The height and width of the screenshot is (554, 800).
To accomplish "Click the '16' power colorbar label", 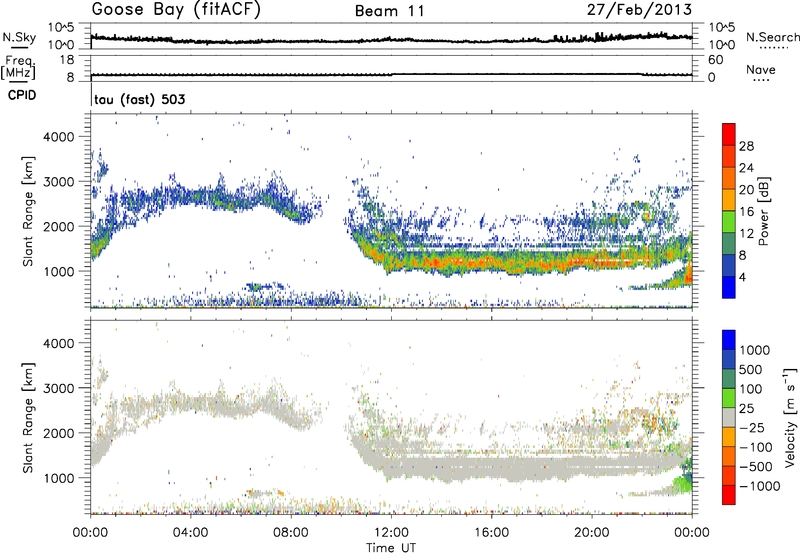I will 746,212.
